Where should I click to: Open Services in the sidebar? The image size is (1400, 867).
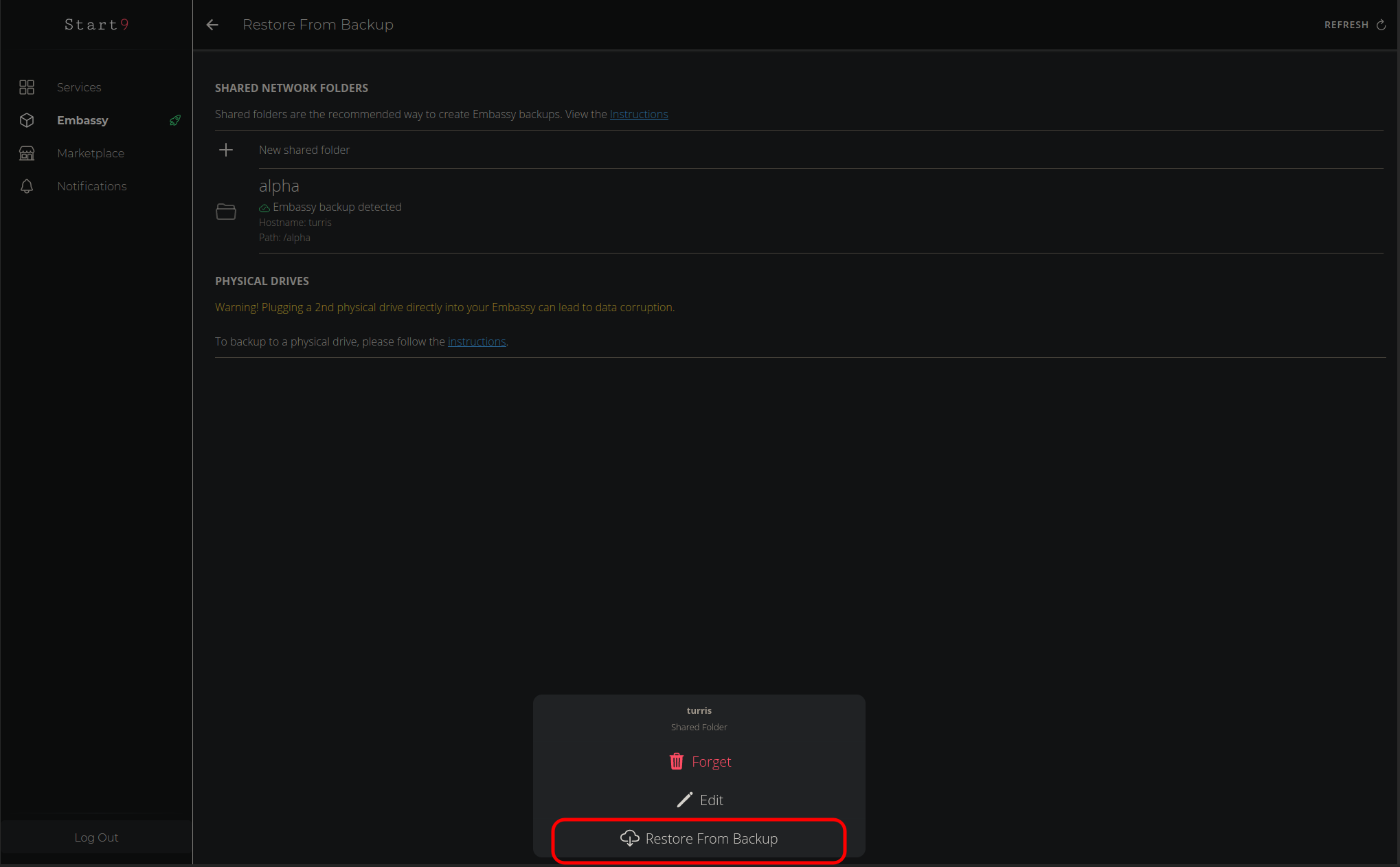point(79,87)
